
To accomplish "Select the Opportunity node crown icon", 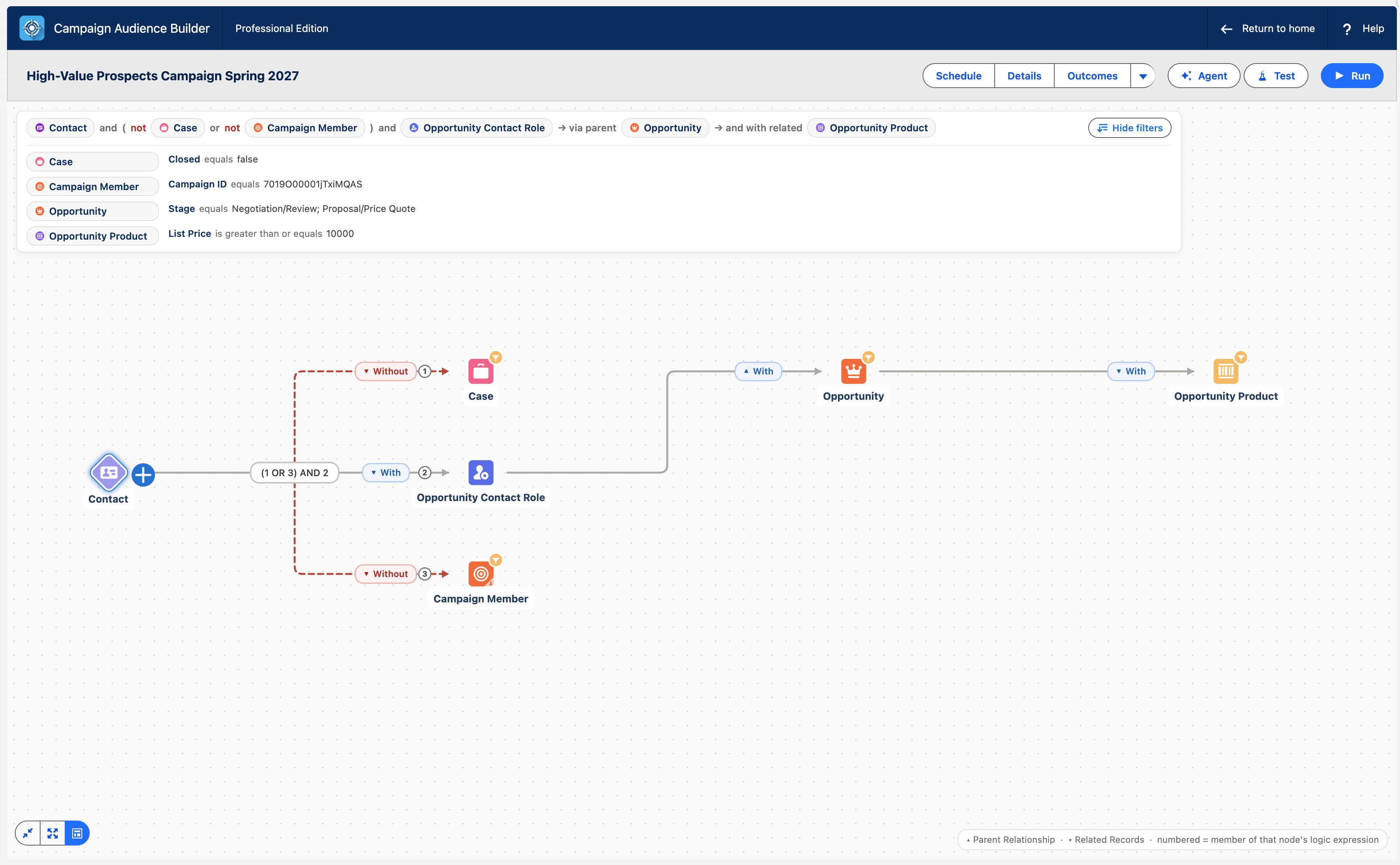I will [x=853, y=372].
